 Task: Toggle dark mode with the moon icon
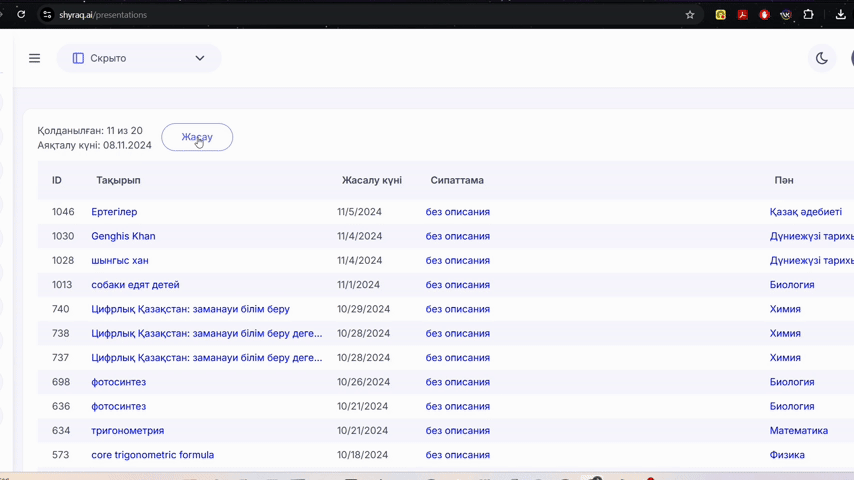tap(821, 58)
